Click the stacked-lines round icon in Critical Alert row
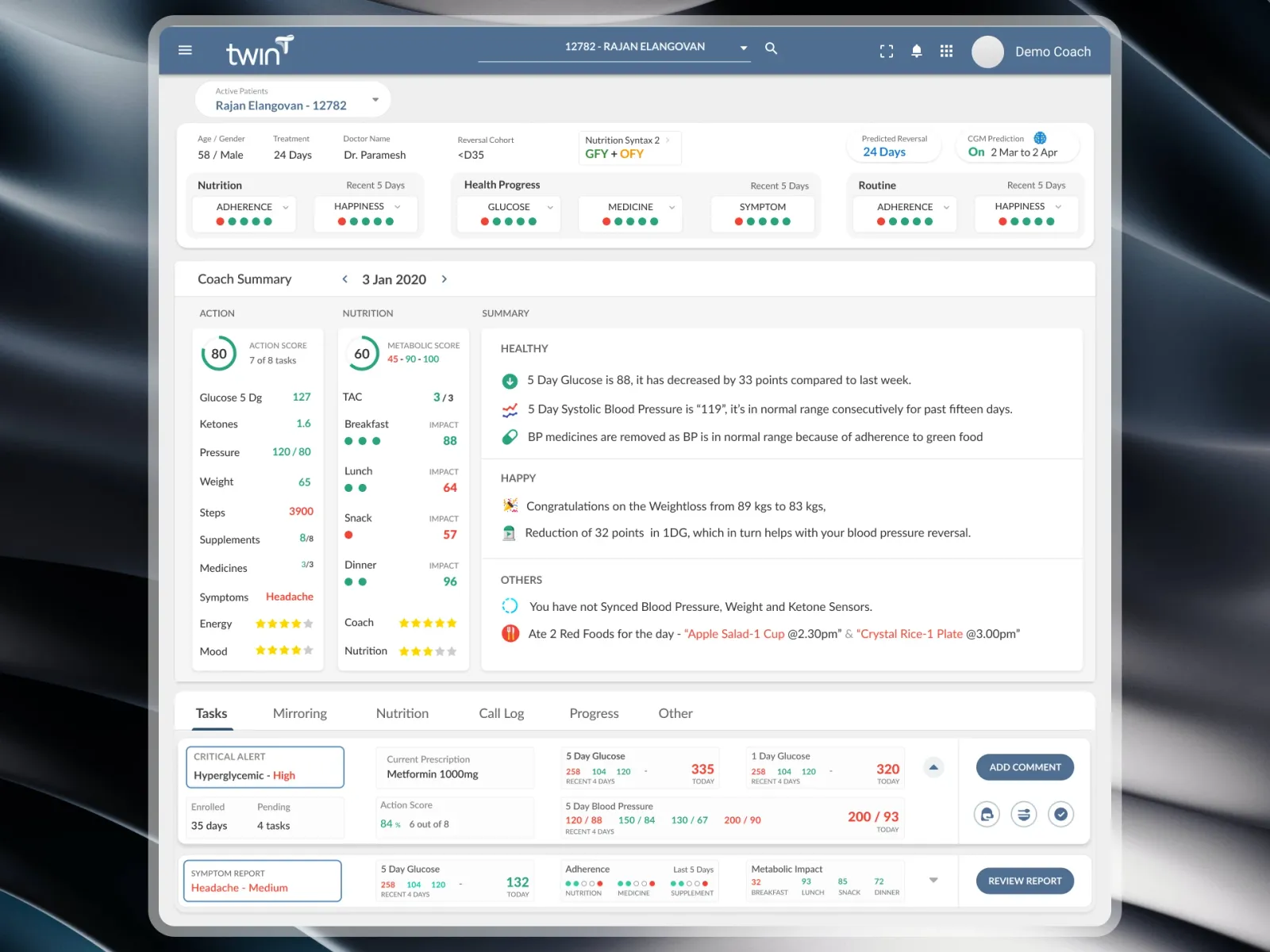The image size is (1270, 952). tap(1024, 814)
